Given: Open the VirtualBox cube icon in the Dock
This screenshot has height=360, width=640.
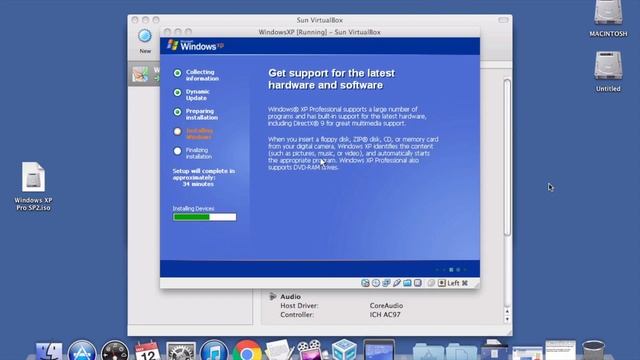Looking at the screenshot, I should tap(344, 350).
